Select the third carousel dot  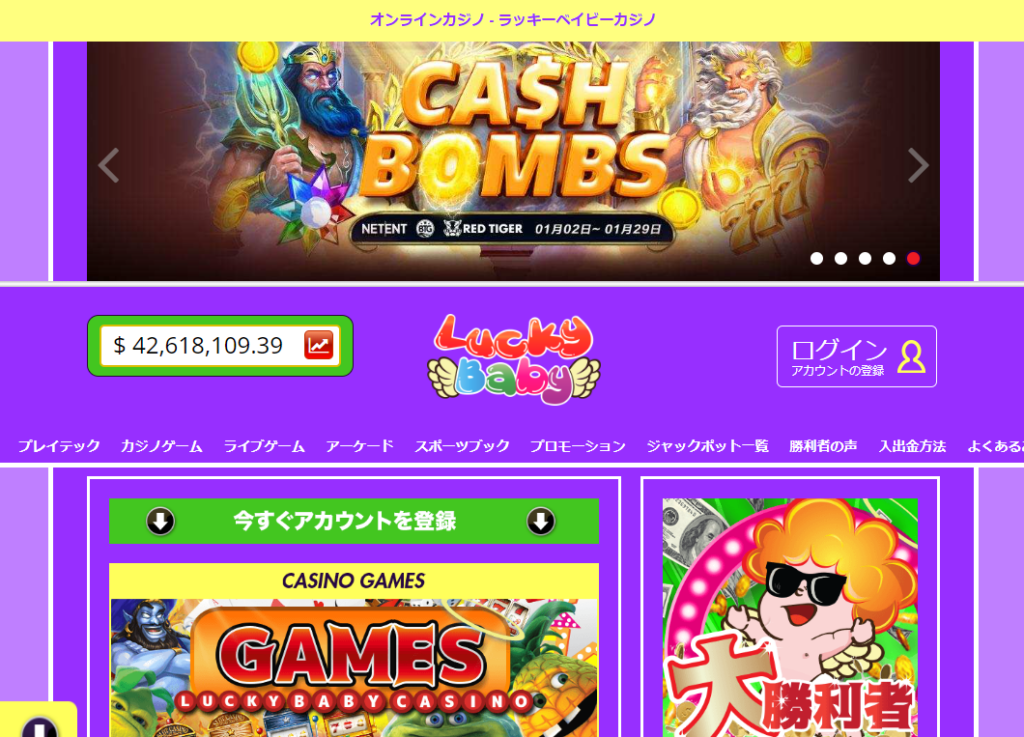865,259
